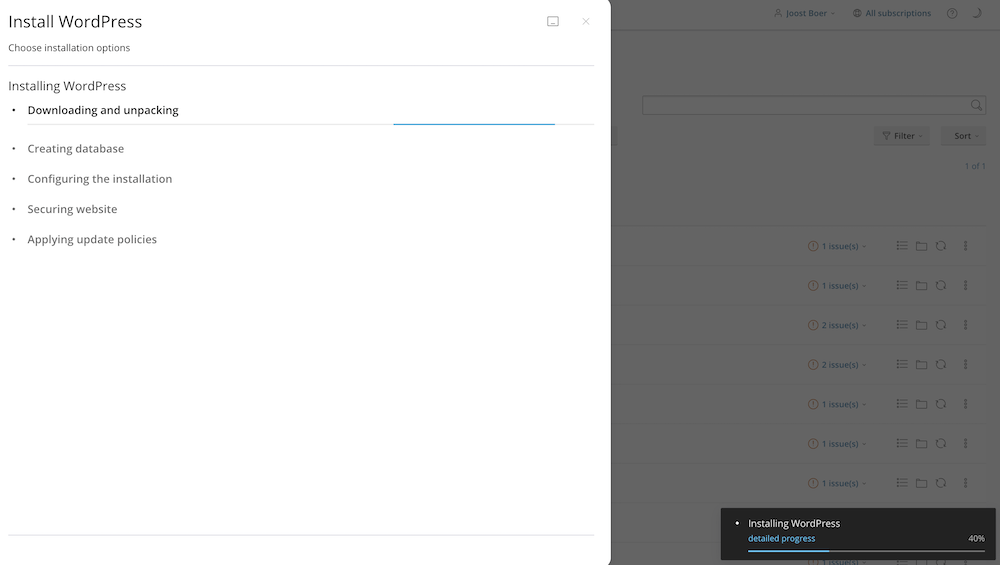Click into the site search field

805,105
